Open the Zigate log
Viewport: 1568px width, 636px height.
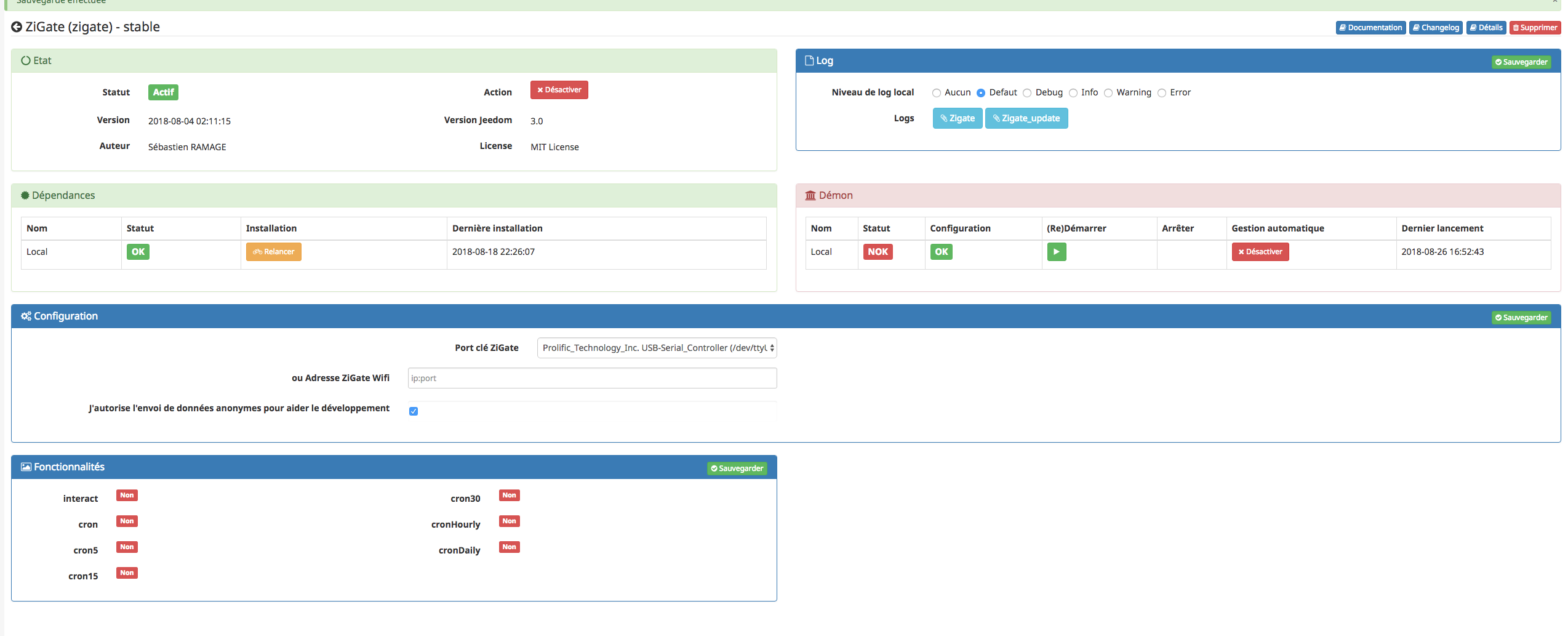click(x=958, y=118)
